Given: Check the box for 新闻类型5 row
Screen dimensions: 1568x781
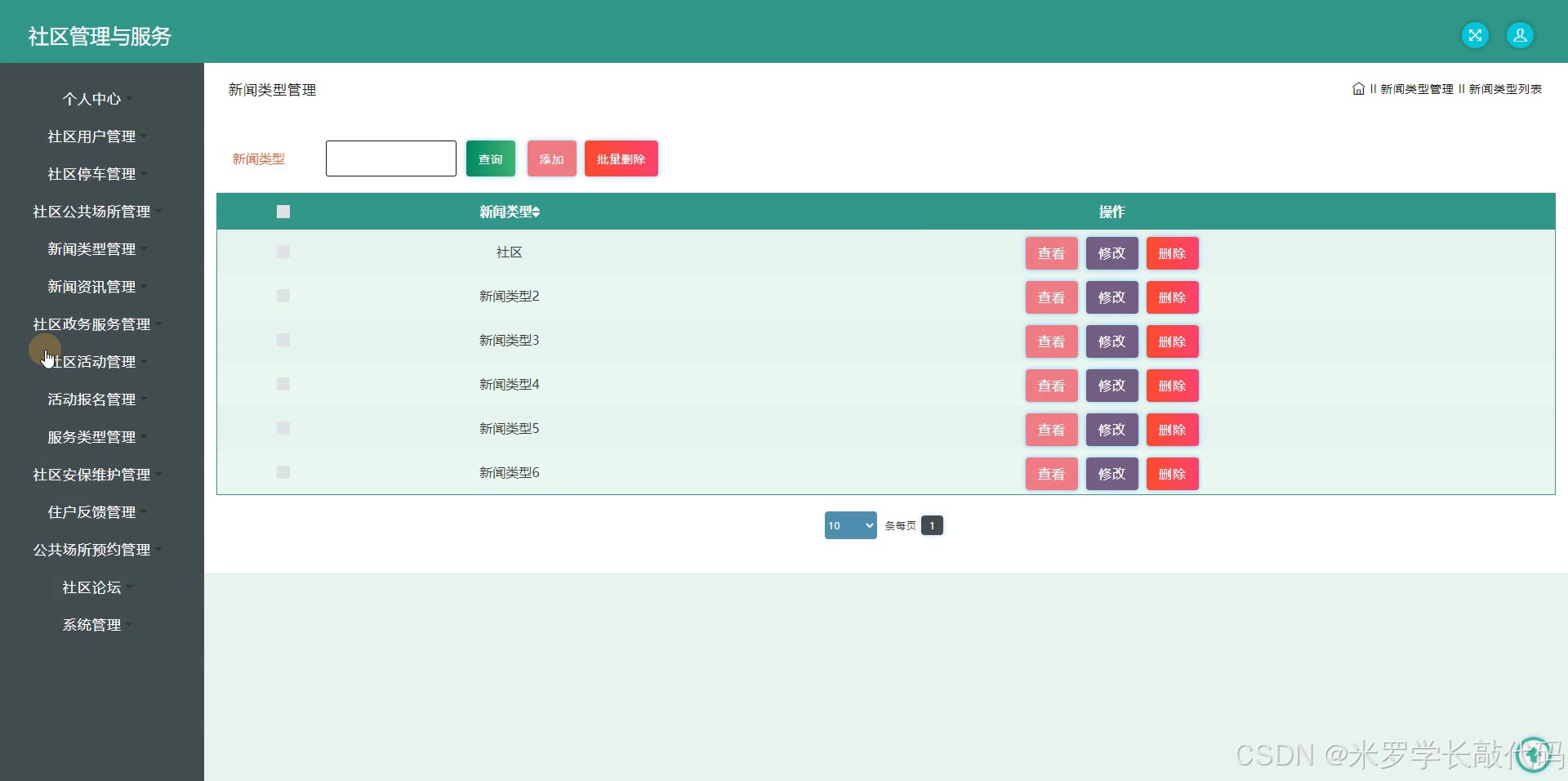Looking at the screenshot, I should (x=283, y=428).
